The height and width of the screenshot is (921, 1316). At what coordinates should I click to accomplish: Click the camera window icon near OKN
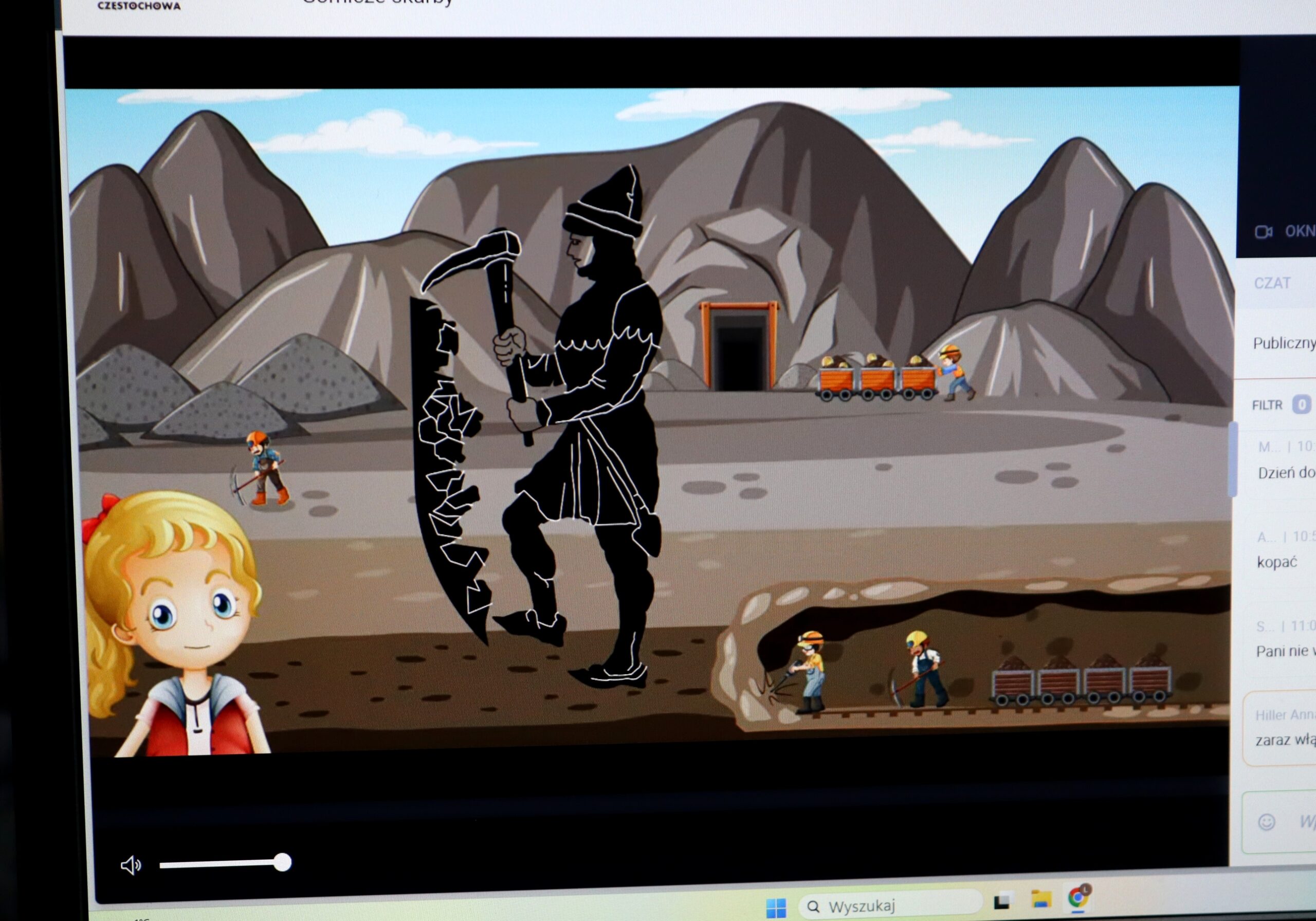[x=1263, y=232]
